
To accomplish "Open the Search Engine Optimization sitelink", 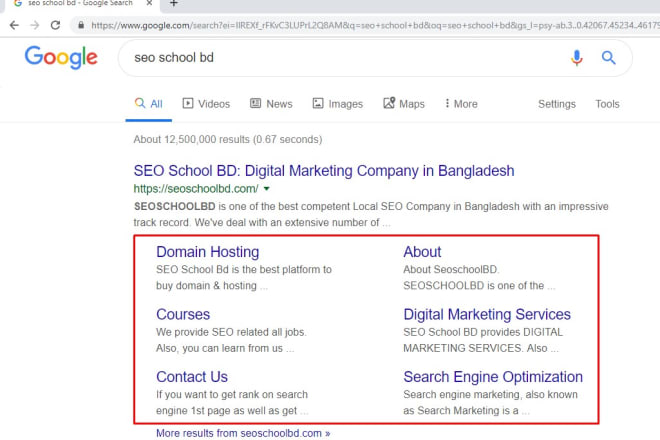I will pos(493,377).
